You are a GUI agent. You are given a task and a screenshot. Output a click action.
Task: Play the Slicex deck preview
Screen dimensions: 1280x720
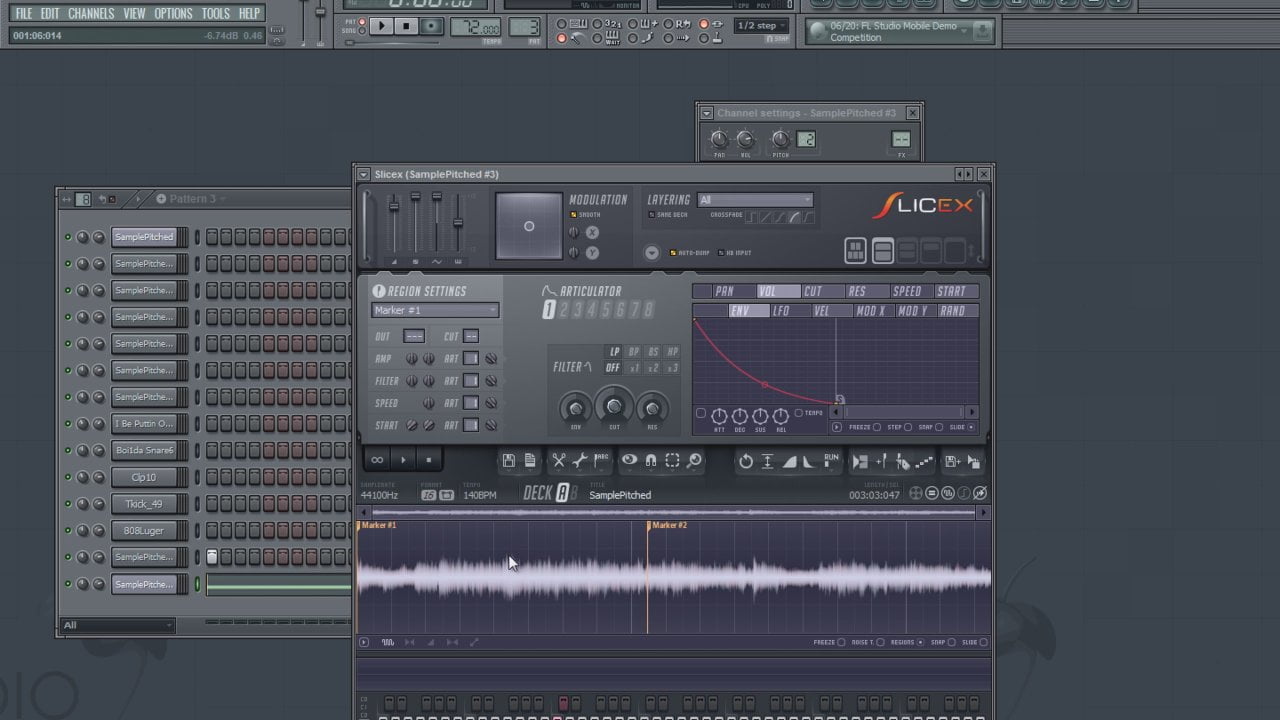point(403,460)
